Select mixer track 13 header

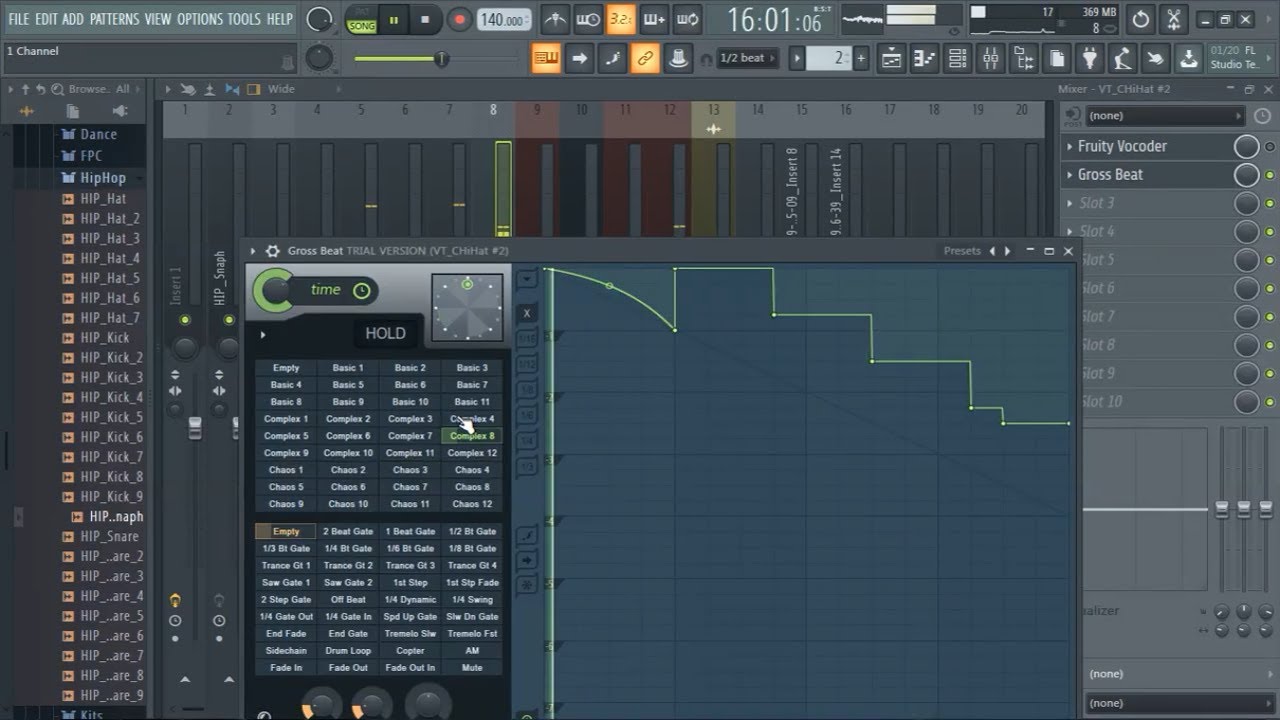713,110
